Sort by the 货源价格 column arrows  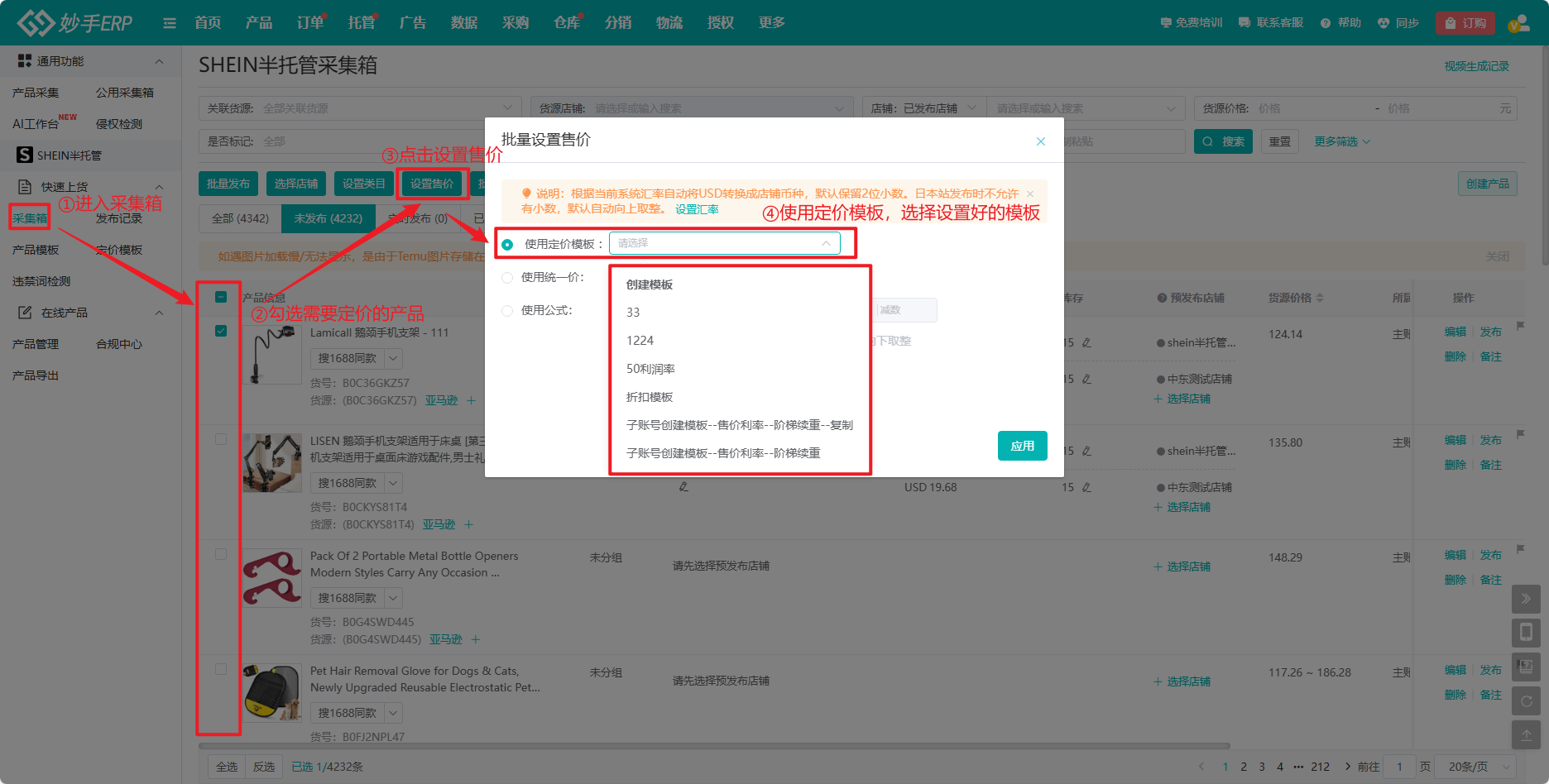pos(1320,298)
